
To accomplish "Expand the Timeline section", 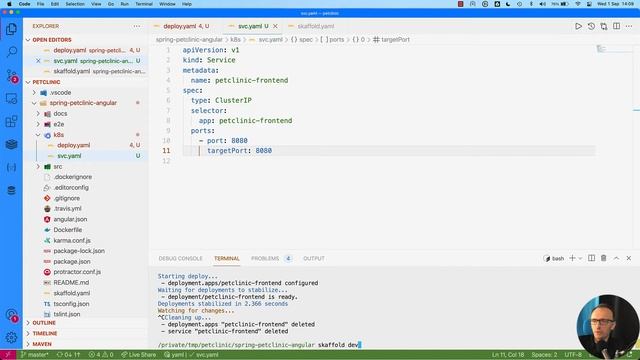I will point(45,333).
